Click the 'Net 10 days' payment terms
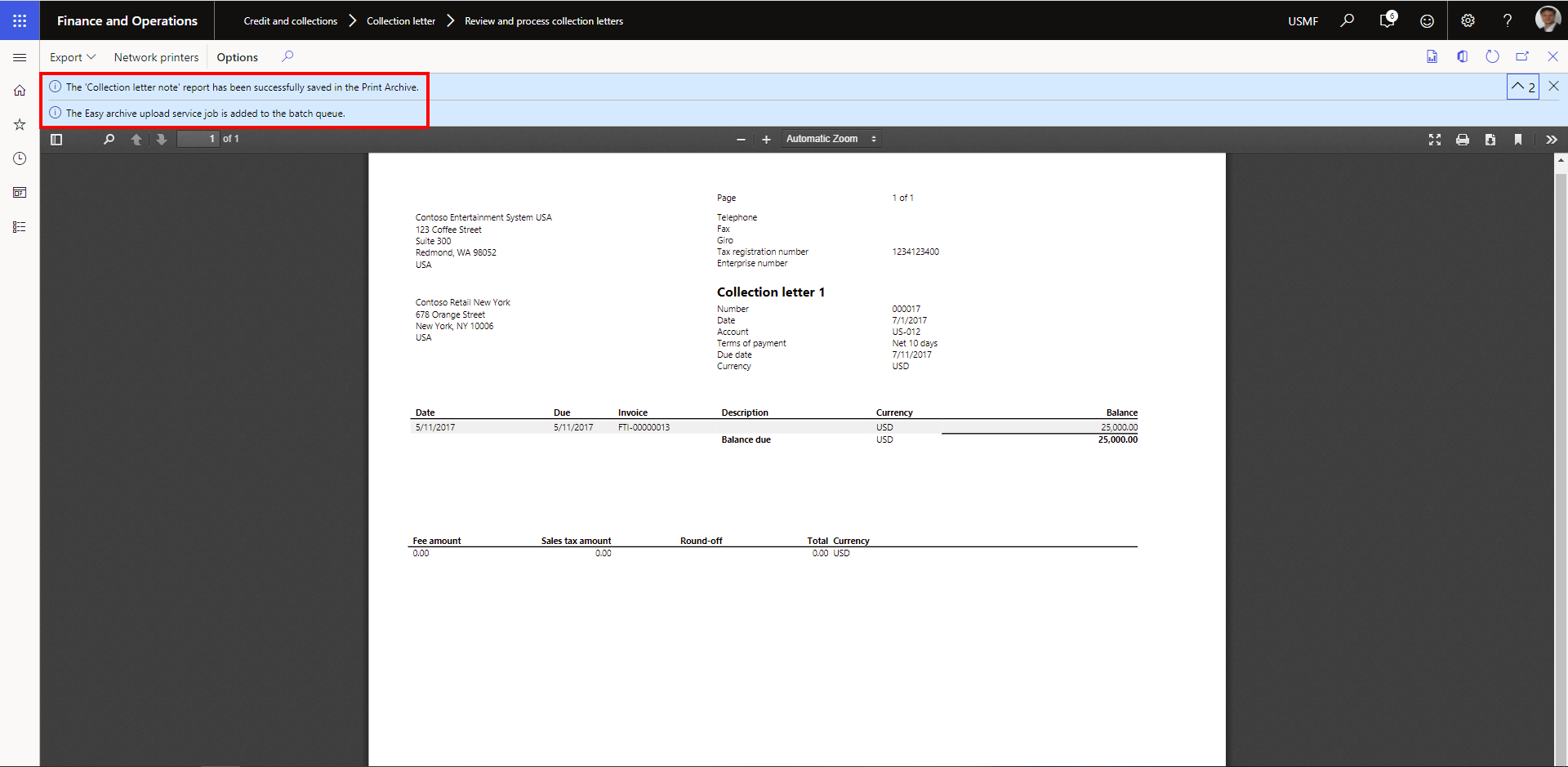1568x767 pixels. click(915, 343)
